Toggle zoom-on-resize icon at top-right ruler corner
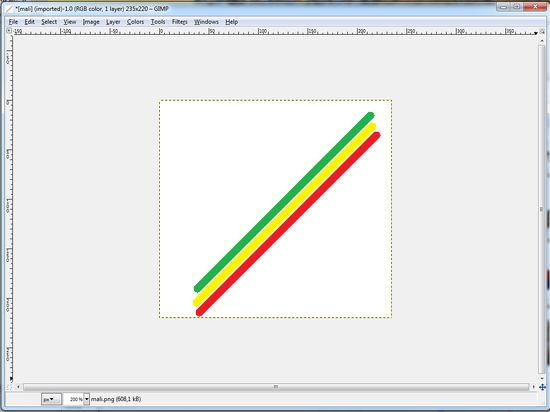Image resolution: width=550 pixels, height=412 pixels. click(x=542, y=31)
